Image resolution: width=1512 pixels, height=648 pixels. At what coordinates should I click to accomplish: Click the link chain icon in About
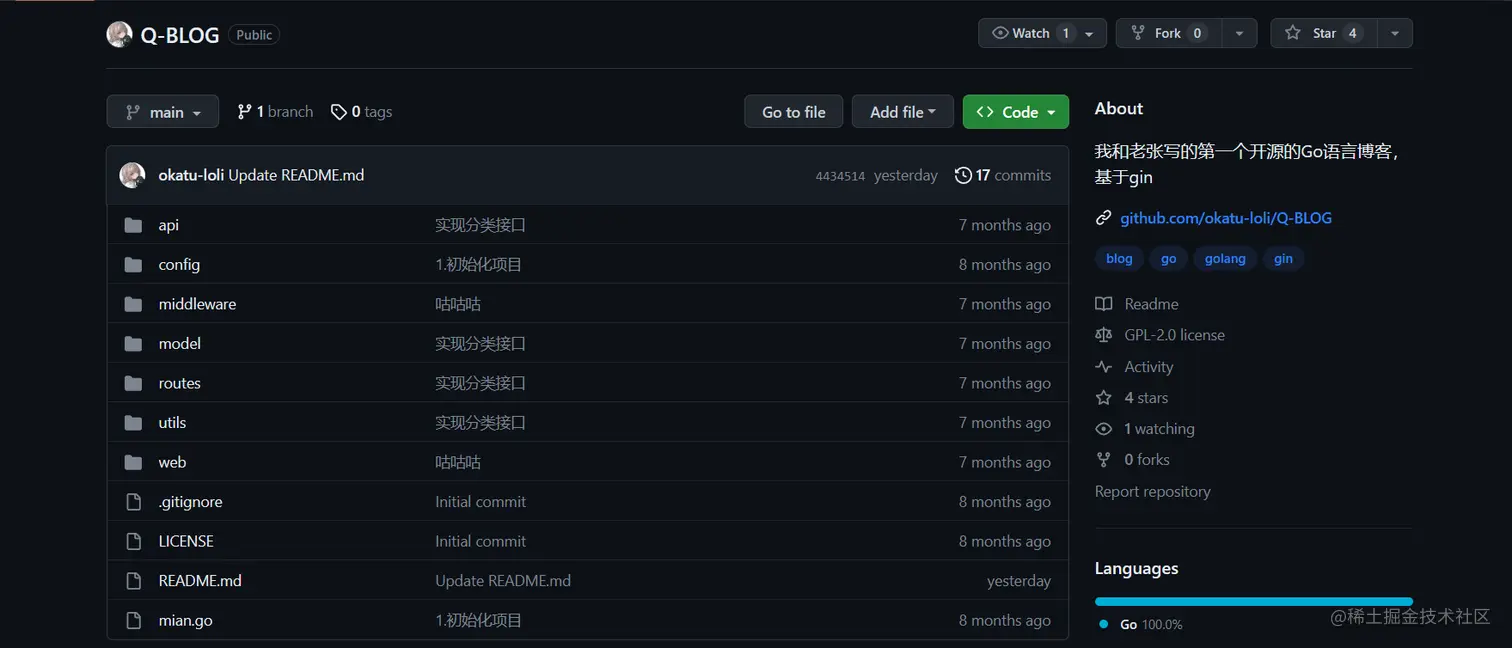point(1104,218)
